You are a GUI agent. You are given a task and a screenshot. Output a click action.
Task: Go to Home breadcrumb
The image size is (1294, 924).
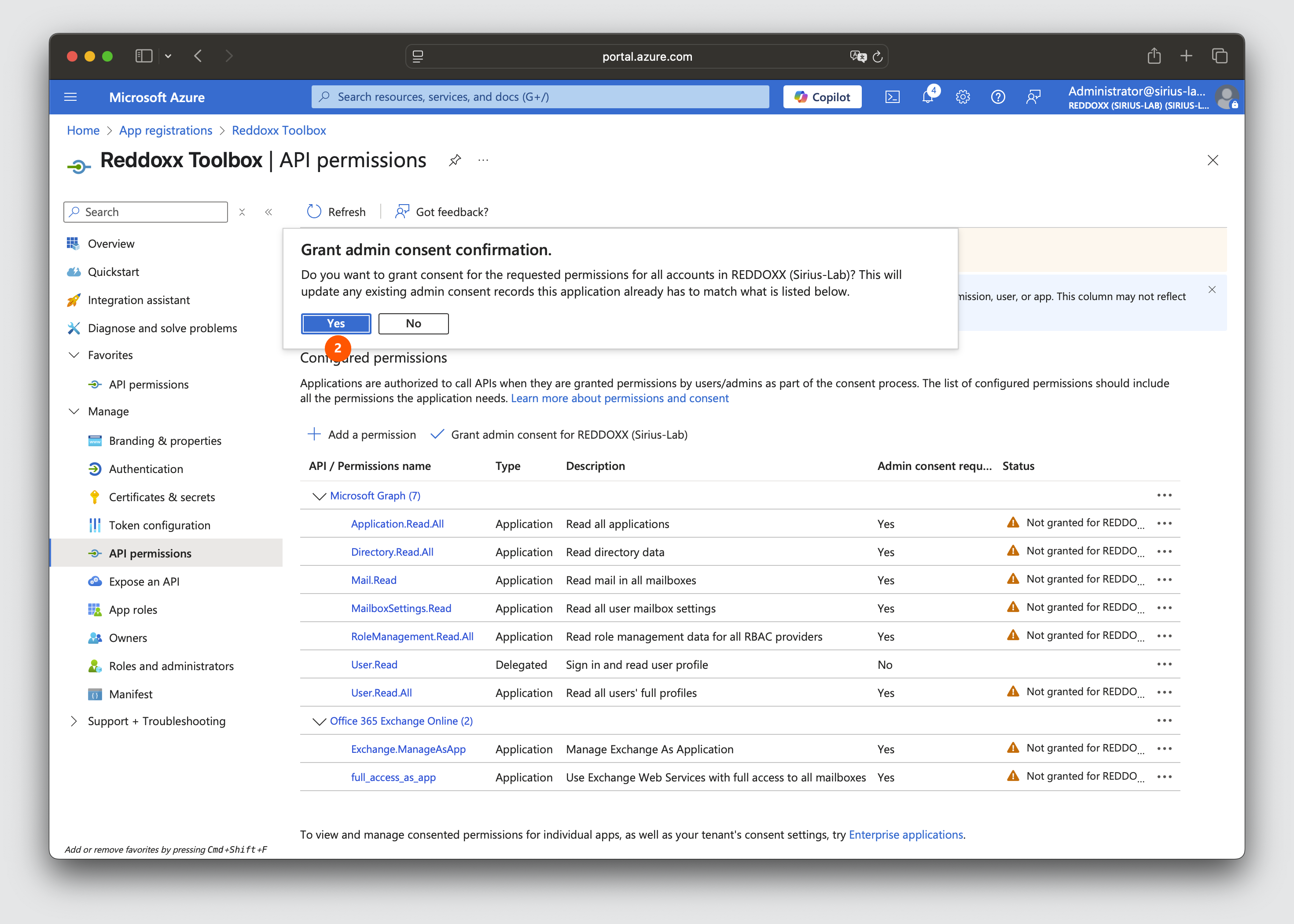click(83, 130)
